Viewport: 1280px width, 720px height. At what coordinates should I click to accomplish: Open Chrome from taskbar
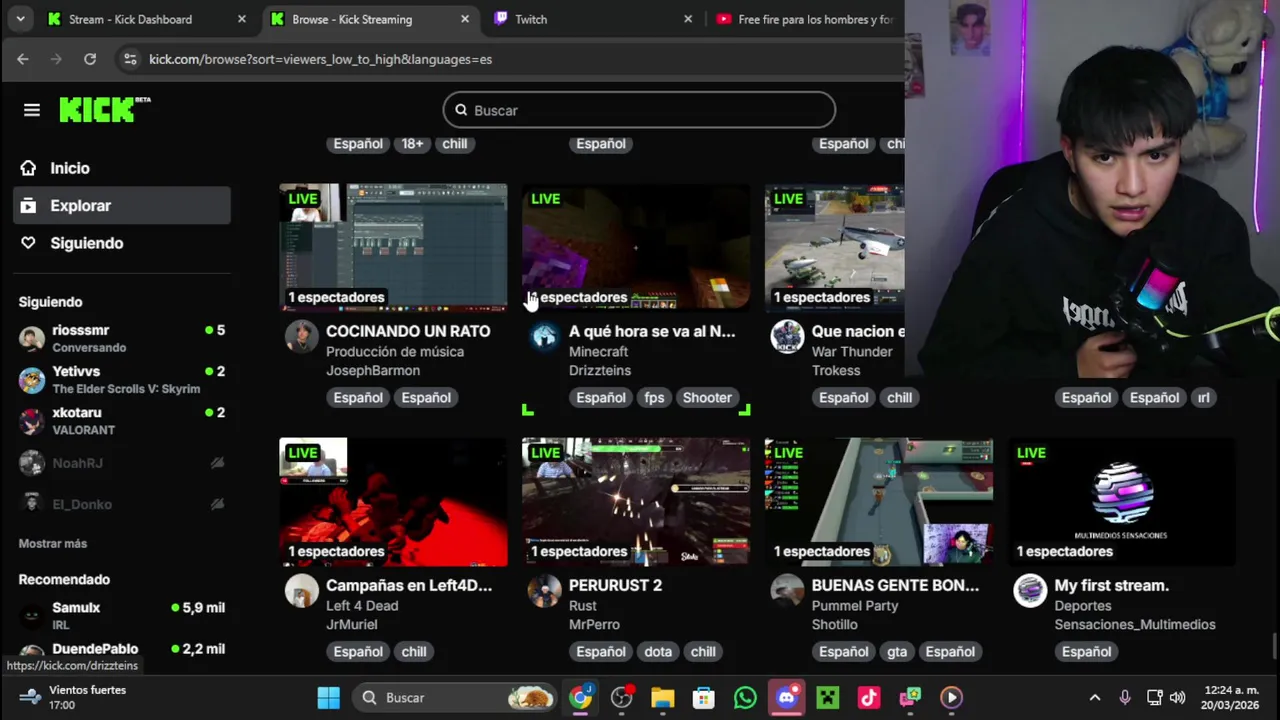[x=581, y=697]
